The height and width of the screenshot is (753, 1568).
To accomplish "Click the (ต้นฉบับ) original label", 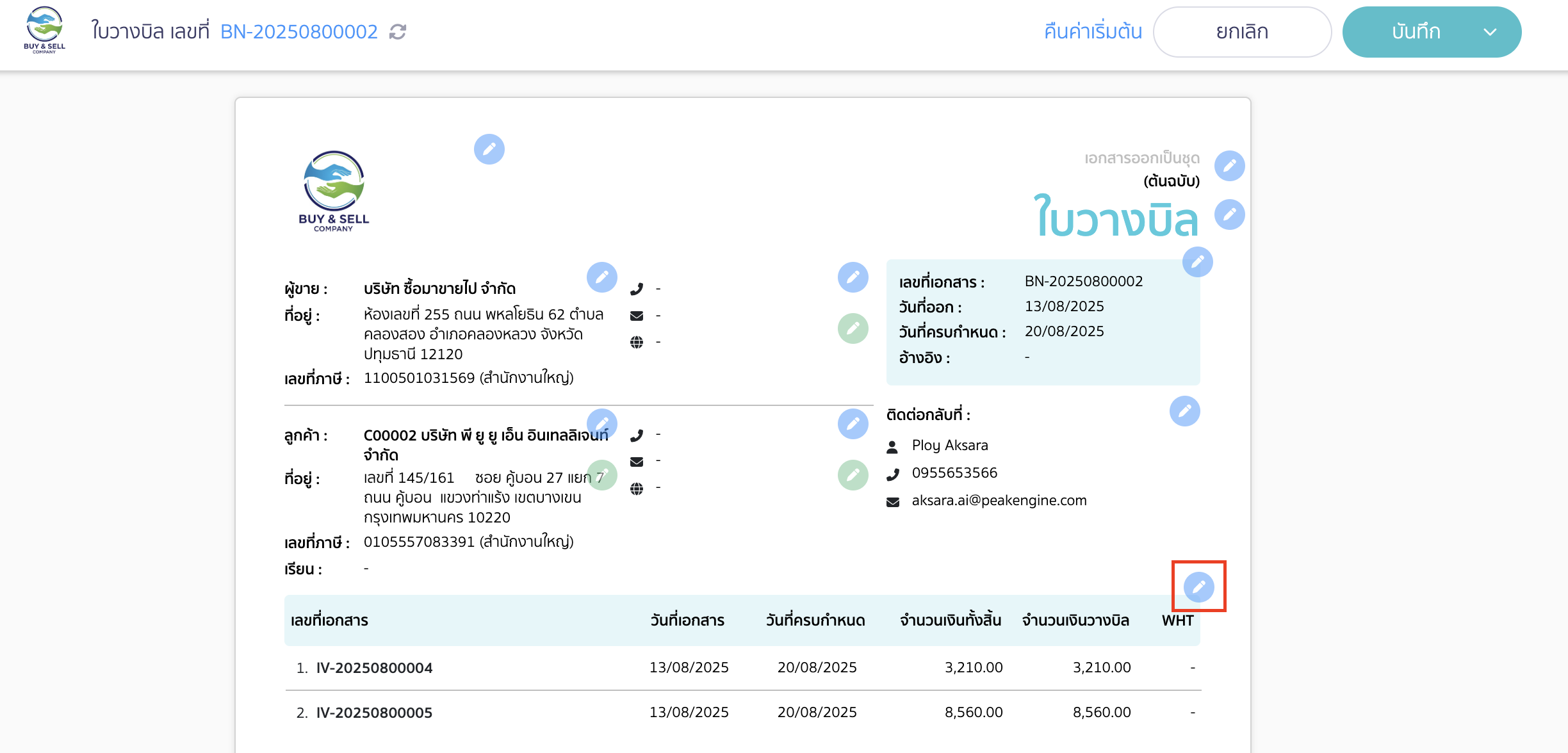I will tap(1172, 181).
